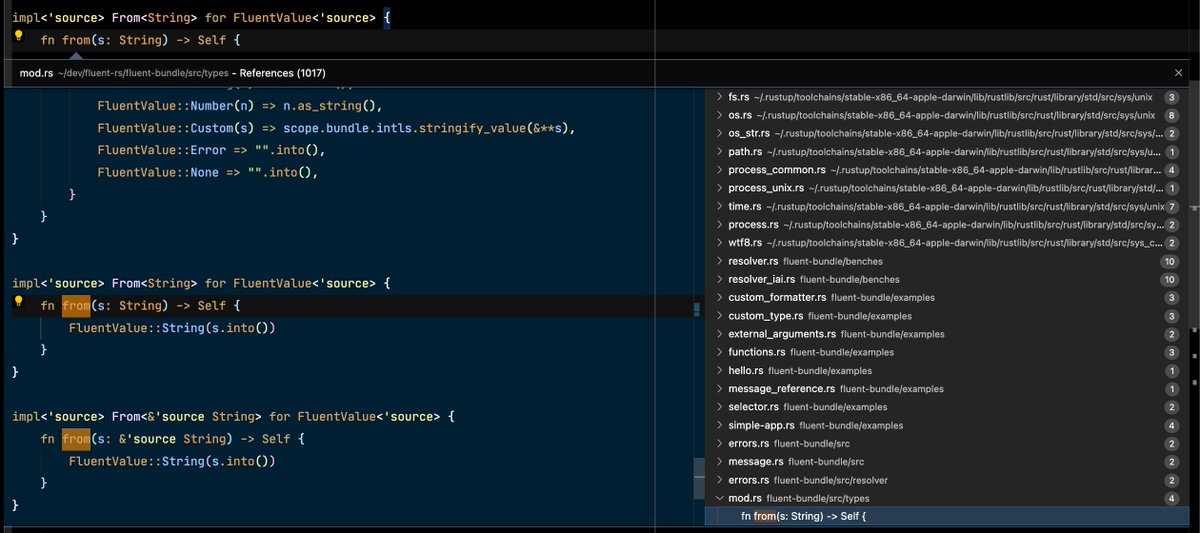Click highlighted 'from' in &'source String impl

76,439
